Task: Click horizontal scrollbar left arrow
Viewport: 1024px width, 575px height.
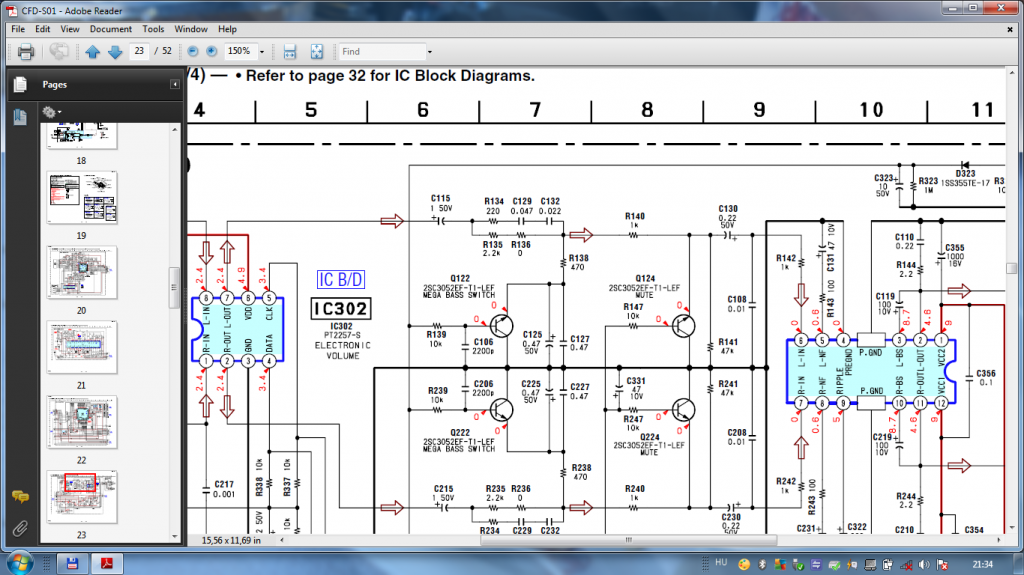Action: 282,540
